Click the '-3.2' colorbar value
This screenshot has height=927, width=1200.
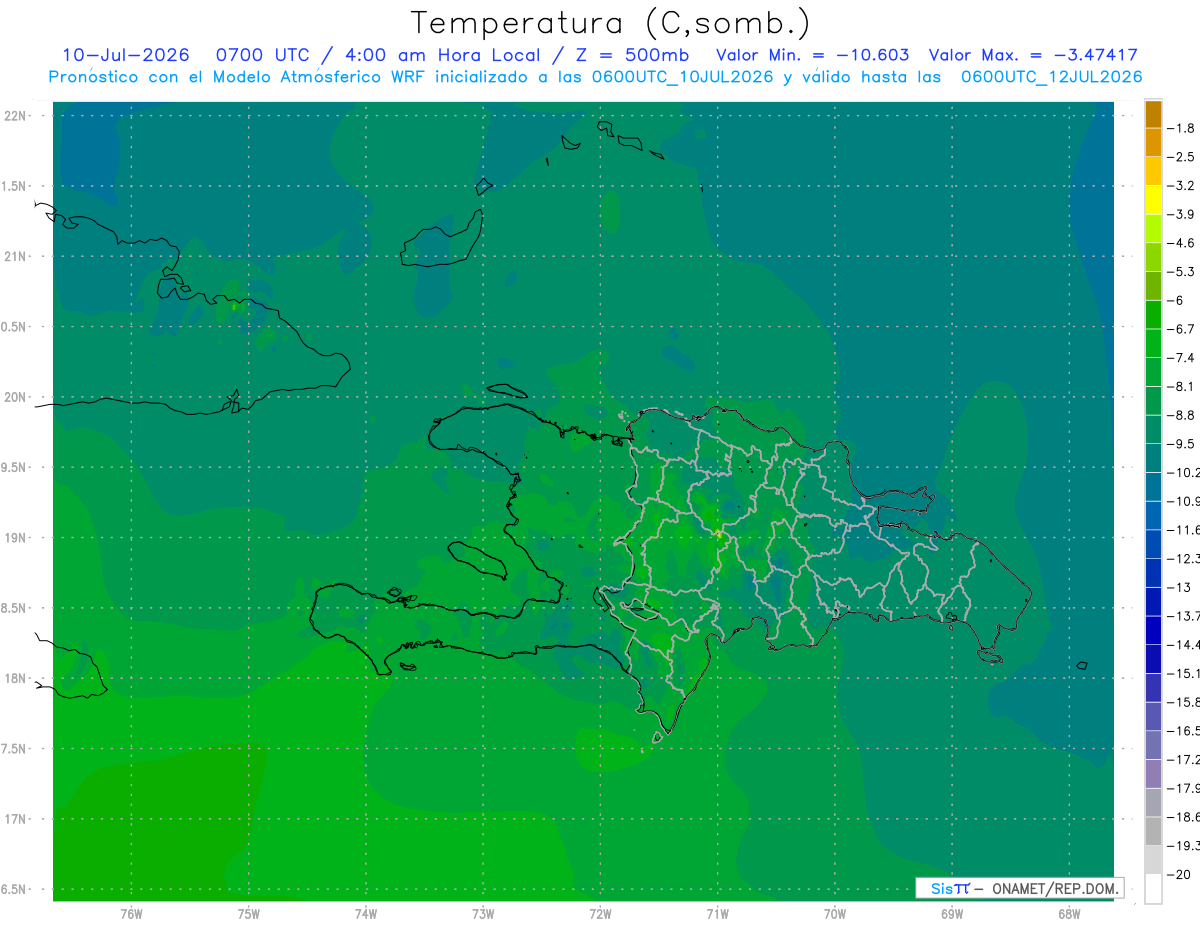(x=1182, y=186)
